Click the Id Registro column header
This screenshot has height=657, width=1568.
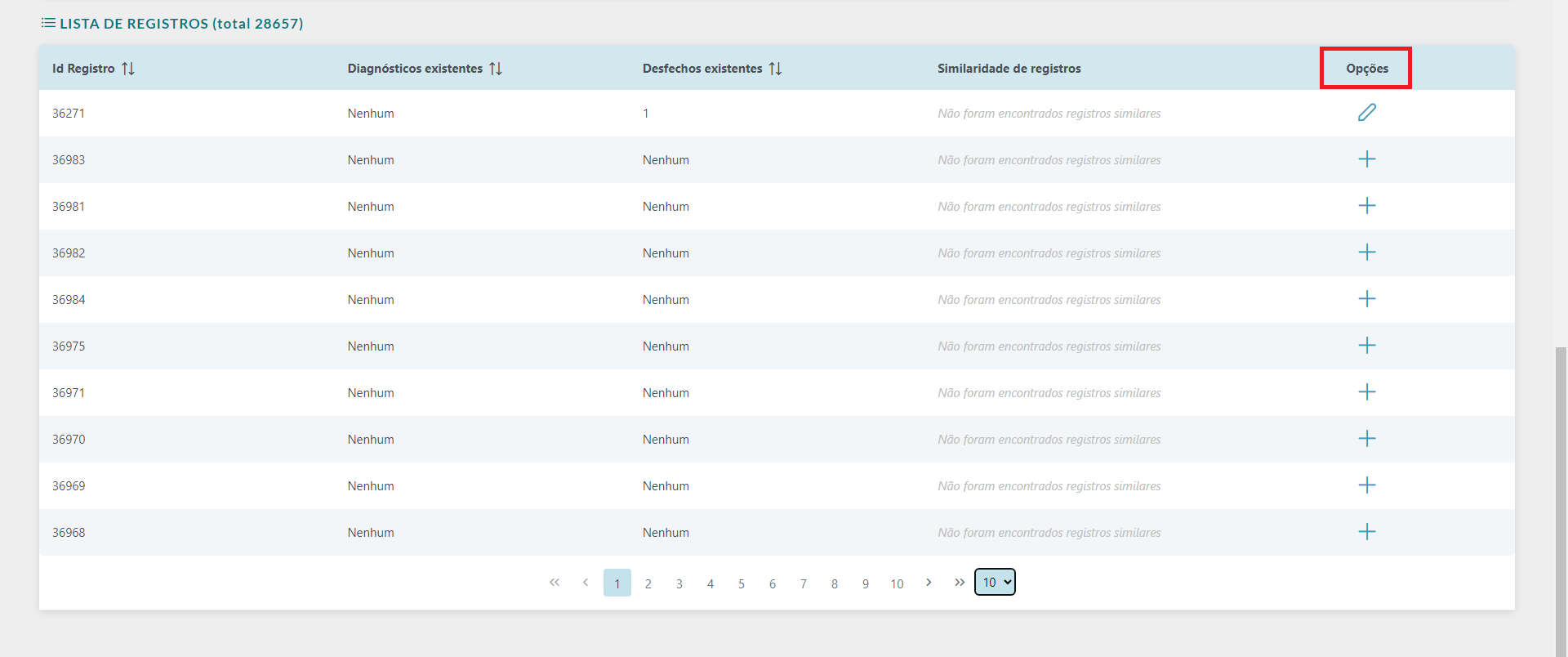coord(83,69)
